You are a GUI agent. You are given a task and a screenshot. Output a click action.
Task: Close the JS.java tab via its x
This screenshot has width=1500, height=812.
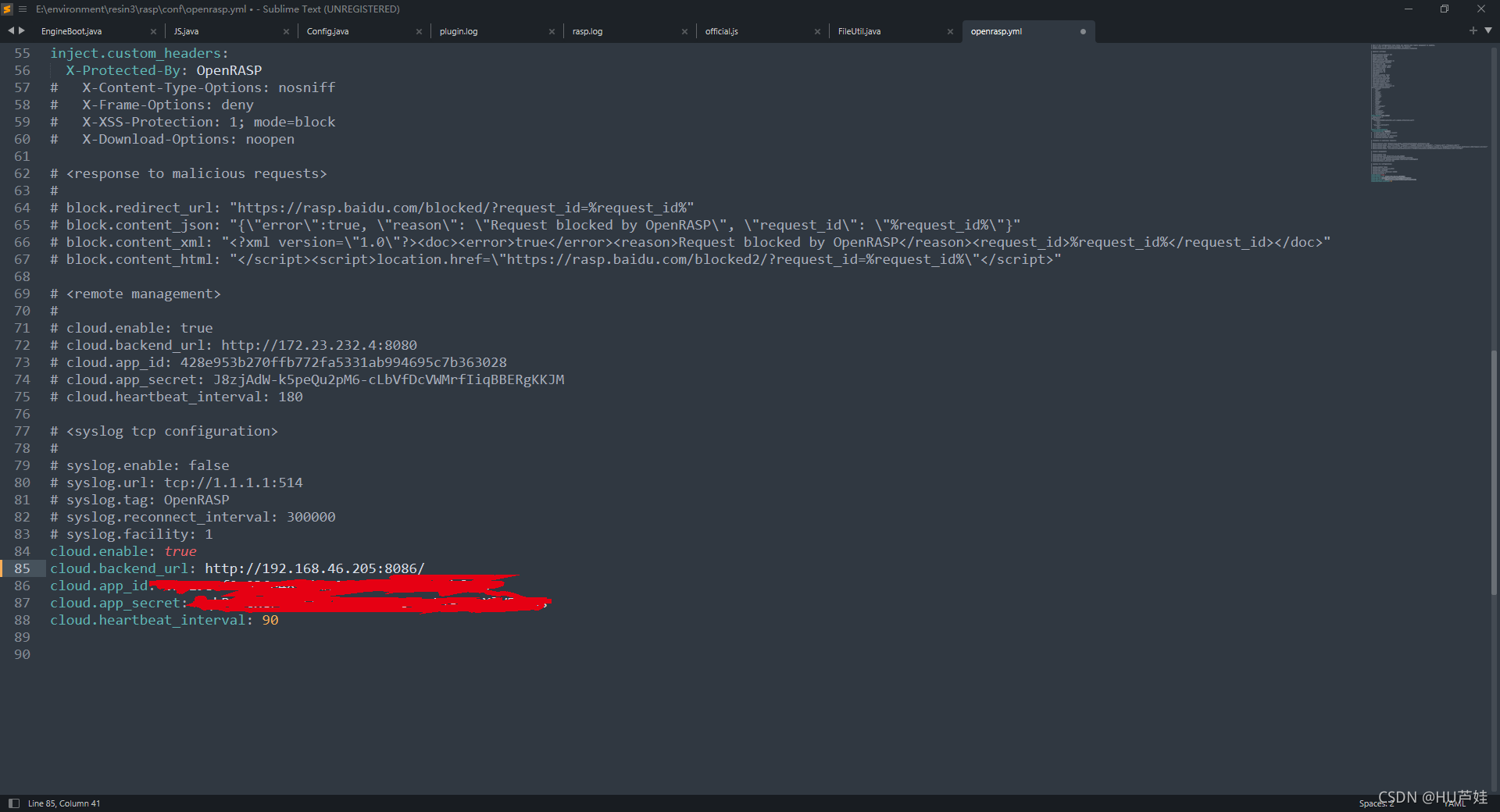[x=286, y=31]
